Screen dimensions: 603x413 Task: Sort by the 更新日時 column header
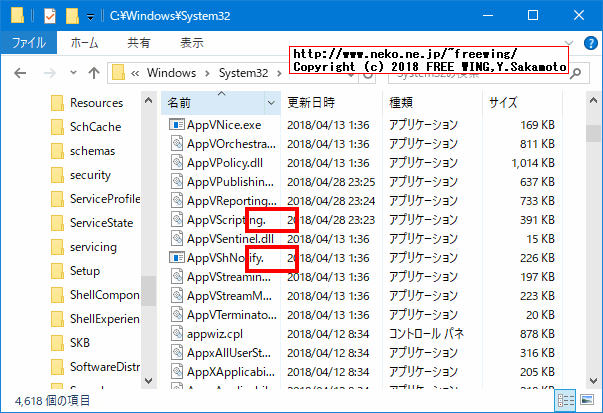[331, 103]
